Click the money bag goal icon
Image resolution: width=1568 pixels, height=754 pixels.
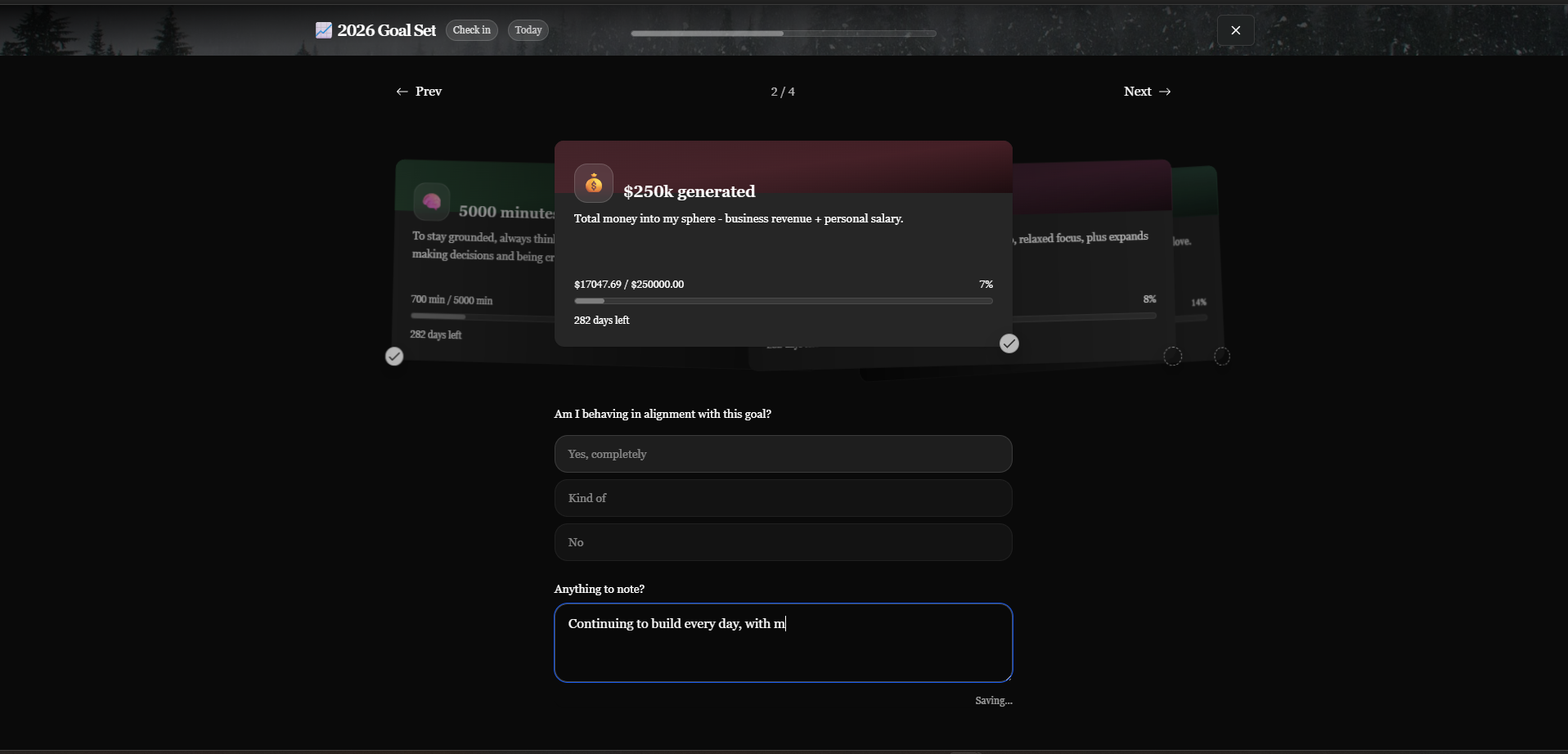[594, 183]
